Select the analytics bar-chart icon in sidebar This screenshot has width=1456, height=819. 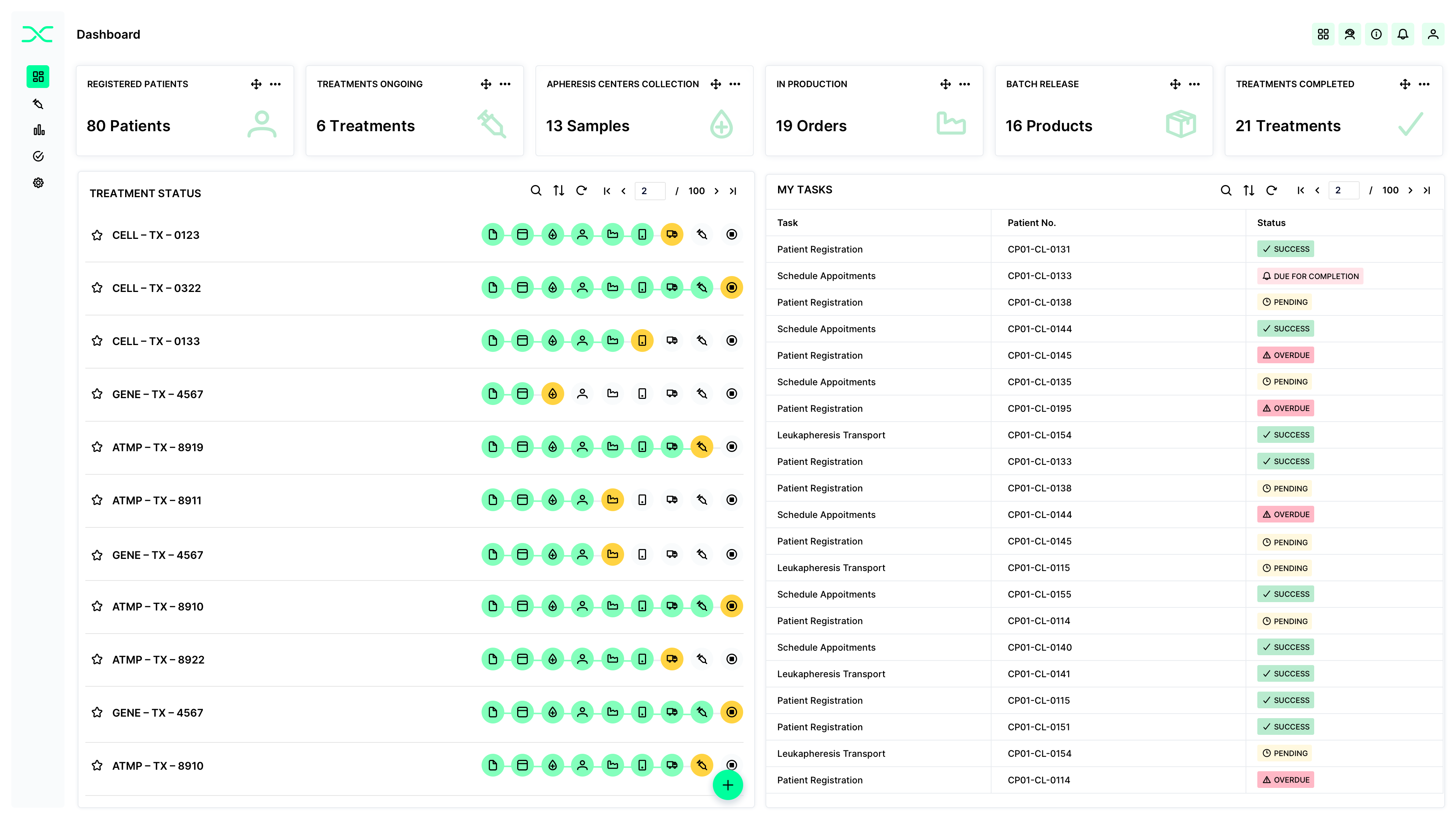[38, 130]
